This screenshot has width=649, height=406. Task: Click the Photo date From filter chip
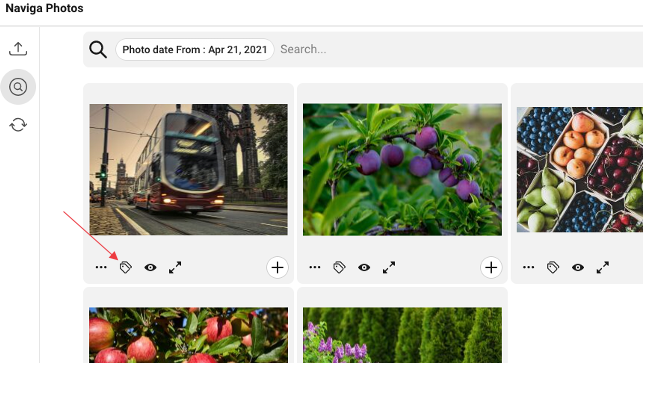click(194, 50)
